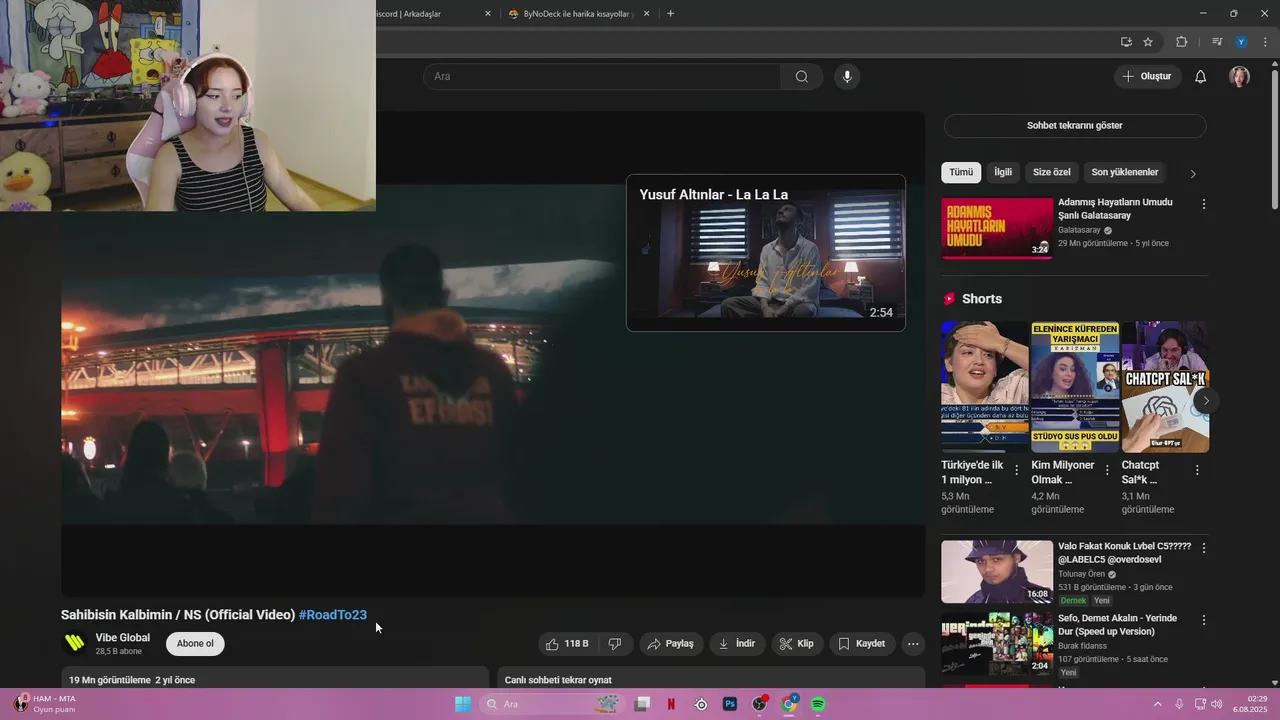Open Spotify from the taskbar

coord(818,704)
